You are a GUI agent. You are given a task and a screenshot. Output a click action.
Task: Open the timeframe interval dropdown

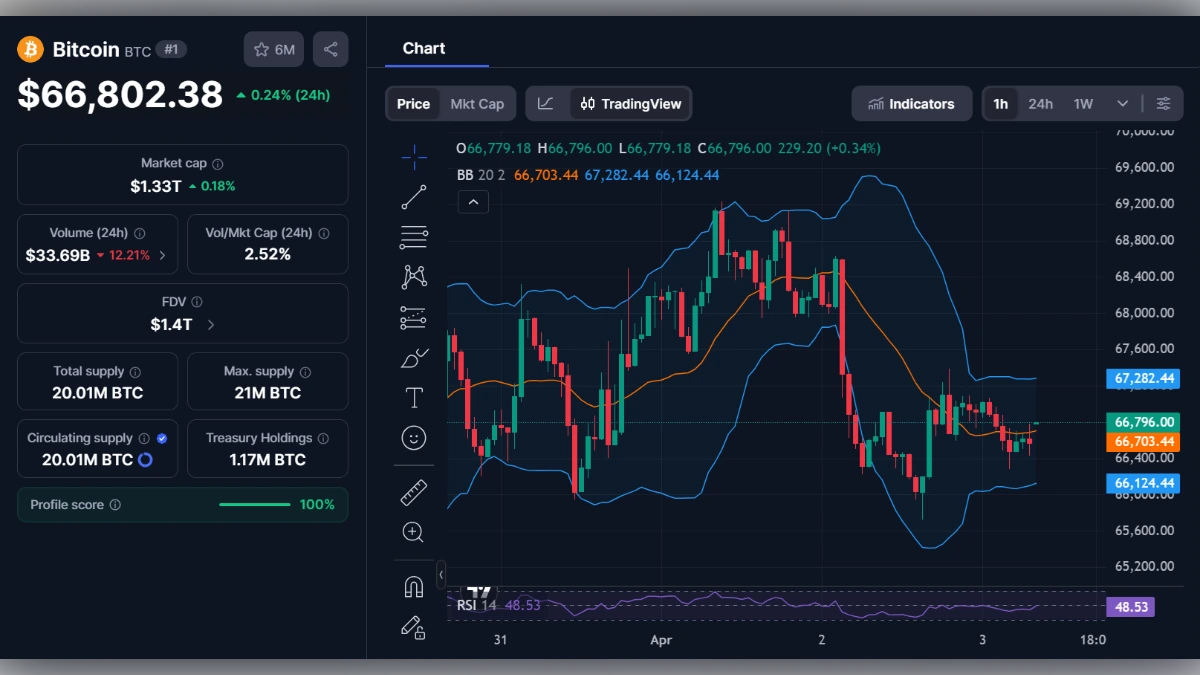(1122, 103)
